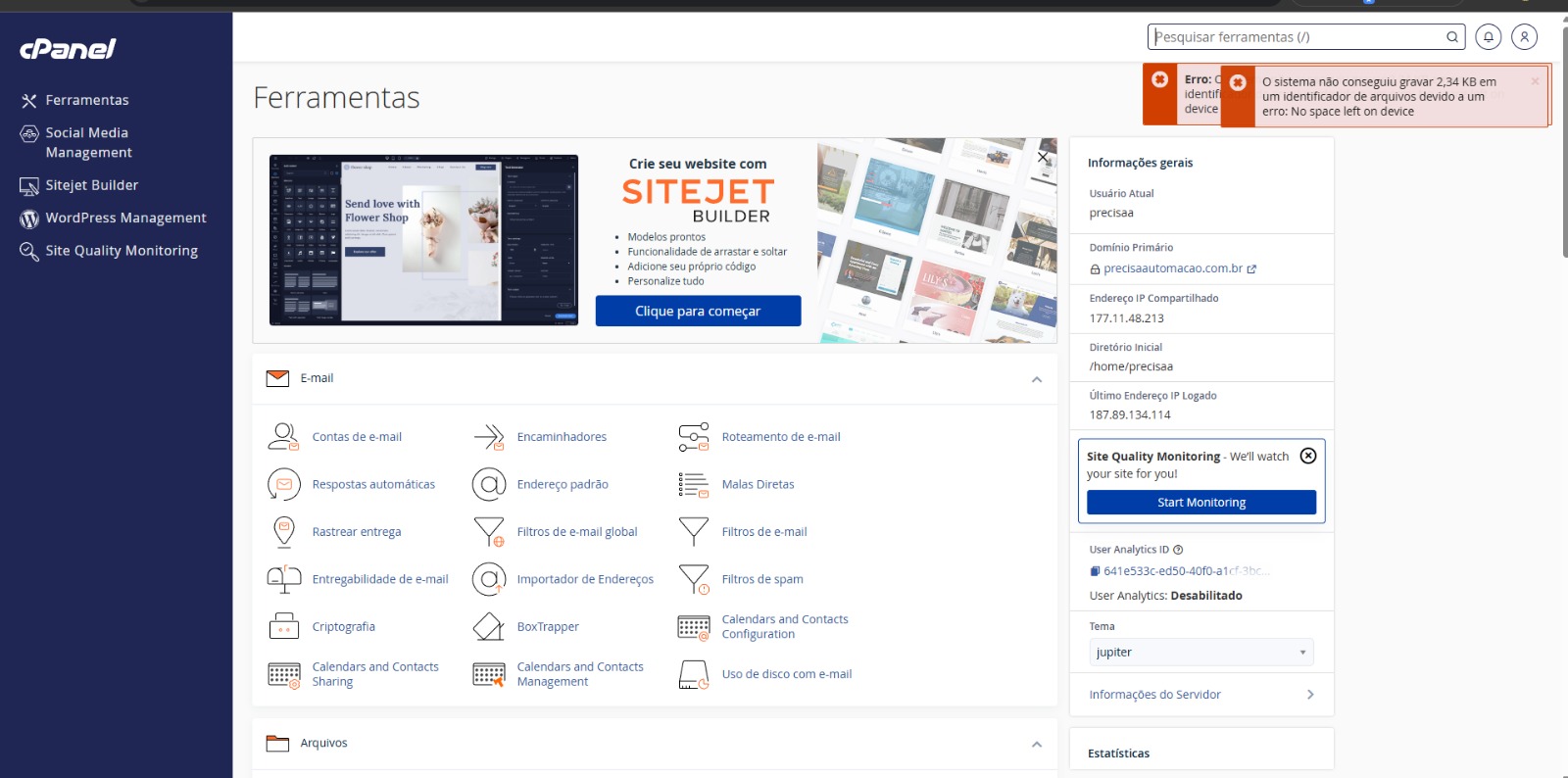Screen dimensions: 1568x778
Task: Close the Sitejet Builder banner
Action: [1043, 157]
